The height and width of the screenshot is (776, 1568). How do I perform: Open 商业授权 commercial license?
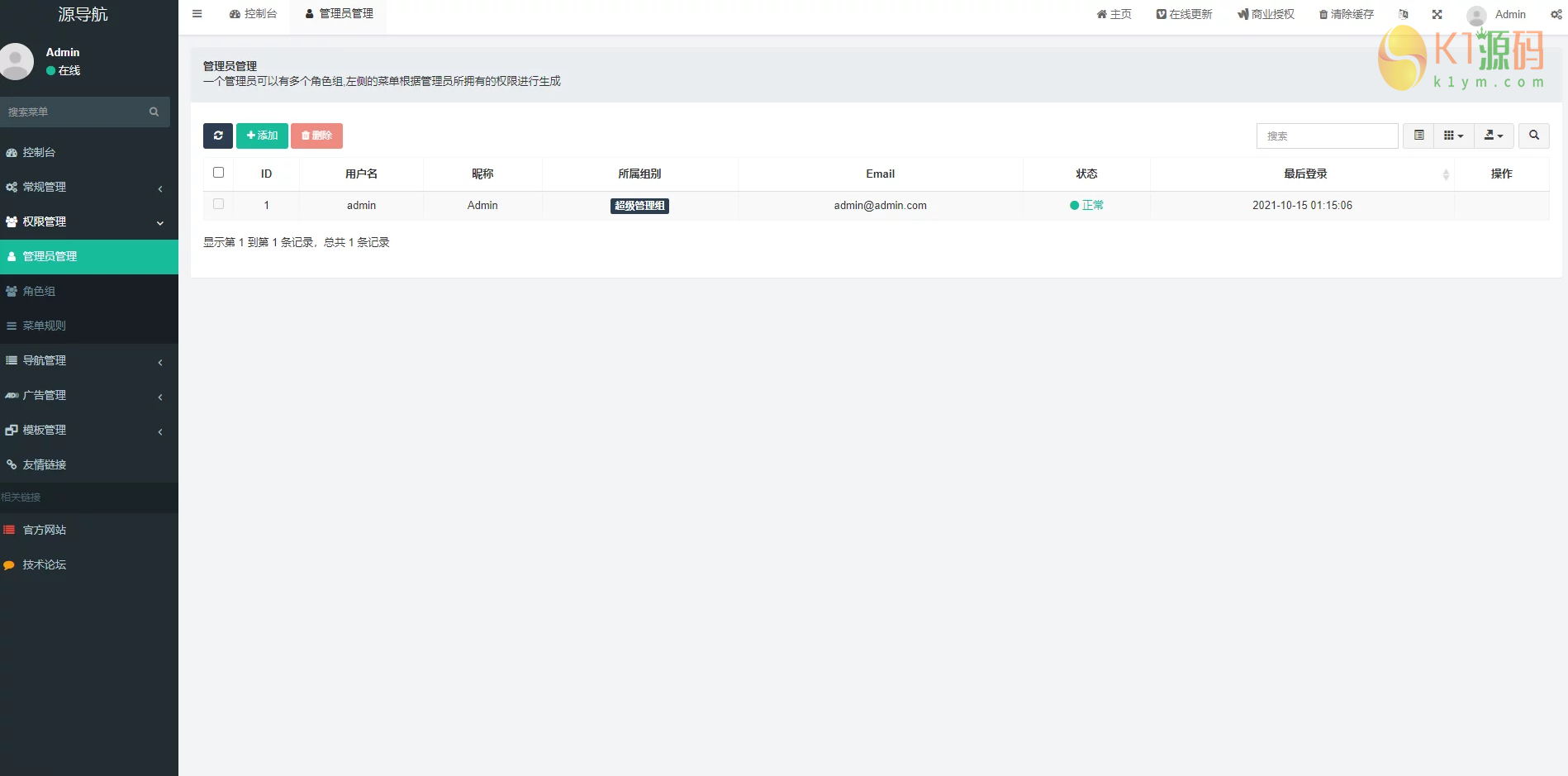(1266, 14)
